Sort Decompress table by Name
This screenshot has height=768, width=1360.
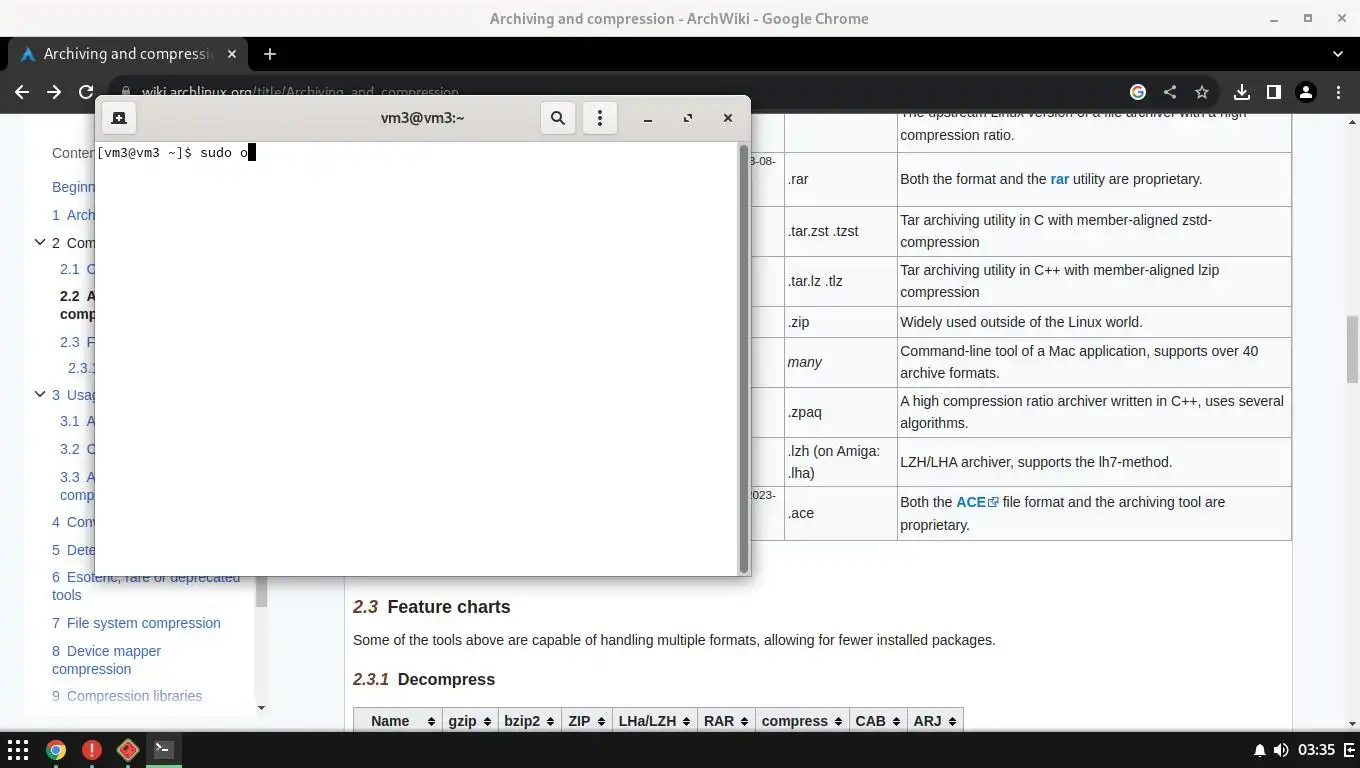coord(398,721)
